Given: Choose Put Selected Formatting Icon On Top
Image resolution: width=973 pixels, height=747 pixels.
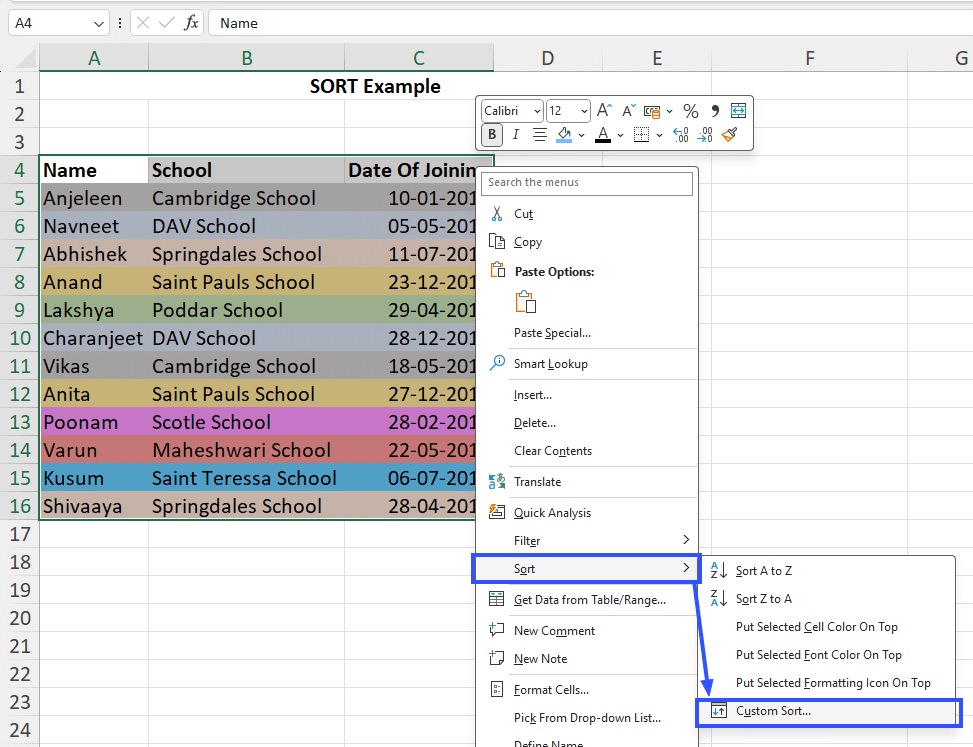Looking at the screenshot, I should pyautogui.click(x=833, y=682).
